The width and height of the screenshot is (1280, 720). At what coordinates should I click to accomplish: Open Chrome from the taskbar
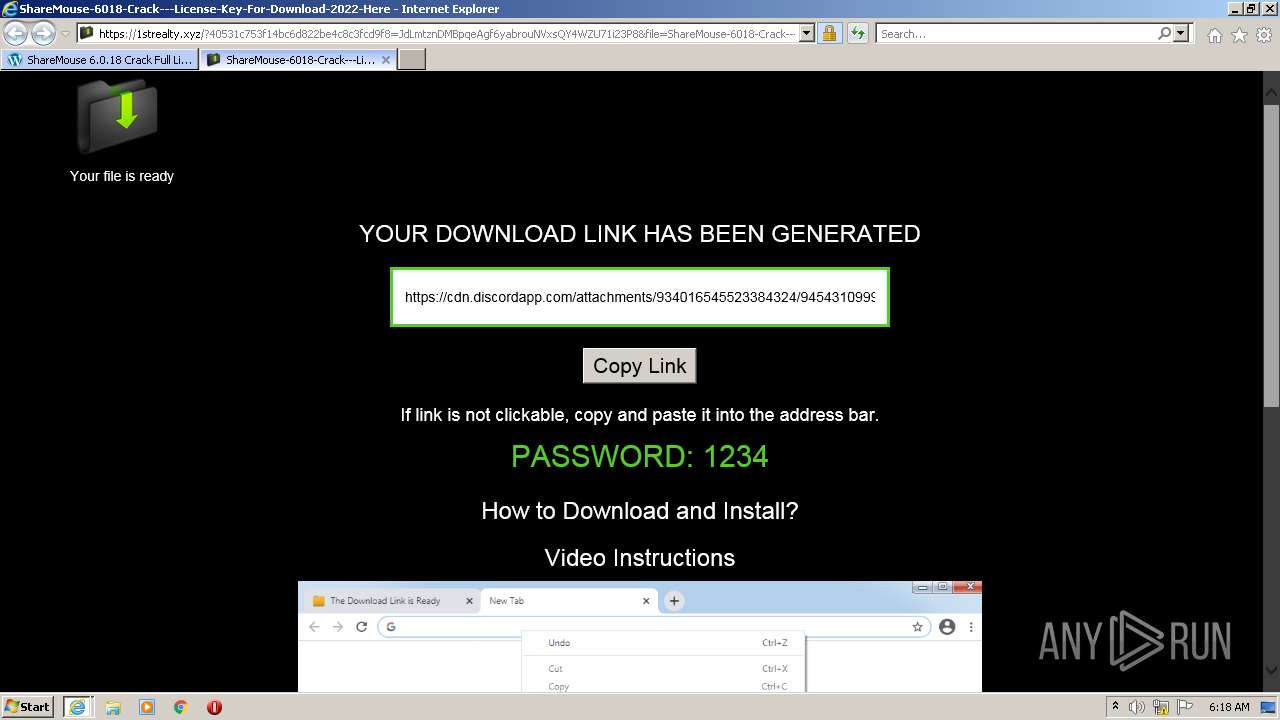pyautogui.click(x=181, y=707)
